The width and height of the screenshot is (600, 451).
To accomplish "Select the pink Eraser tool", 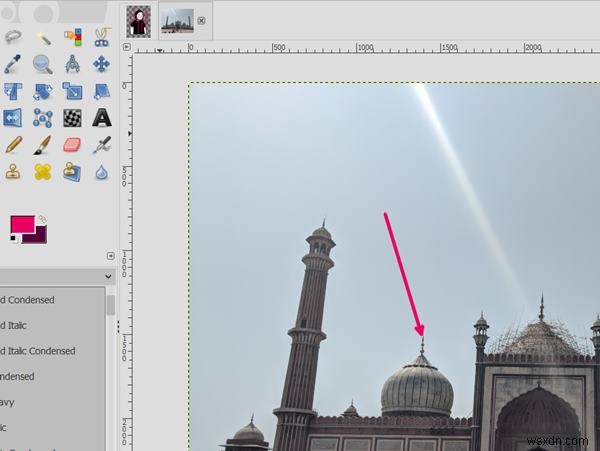I will click(72, 145).
